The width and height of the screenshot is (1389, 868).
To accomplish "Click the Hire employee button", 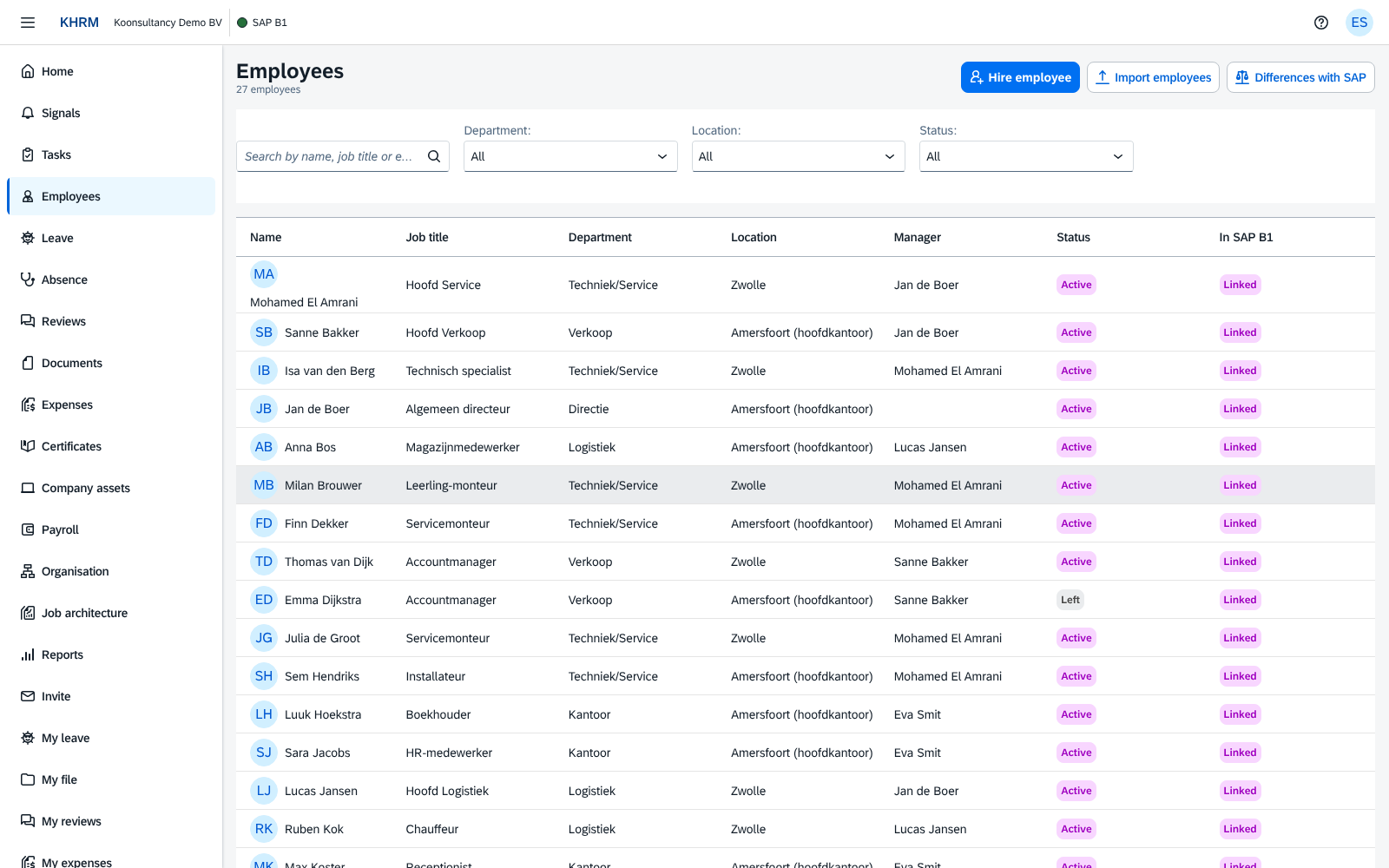I will click(x=1020, y=77).
